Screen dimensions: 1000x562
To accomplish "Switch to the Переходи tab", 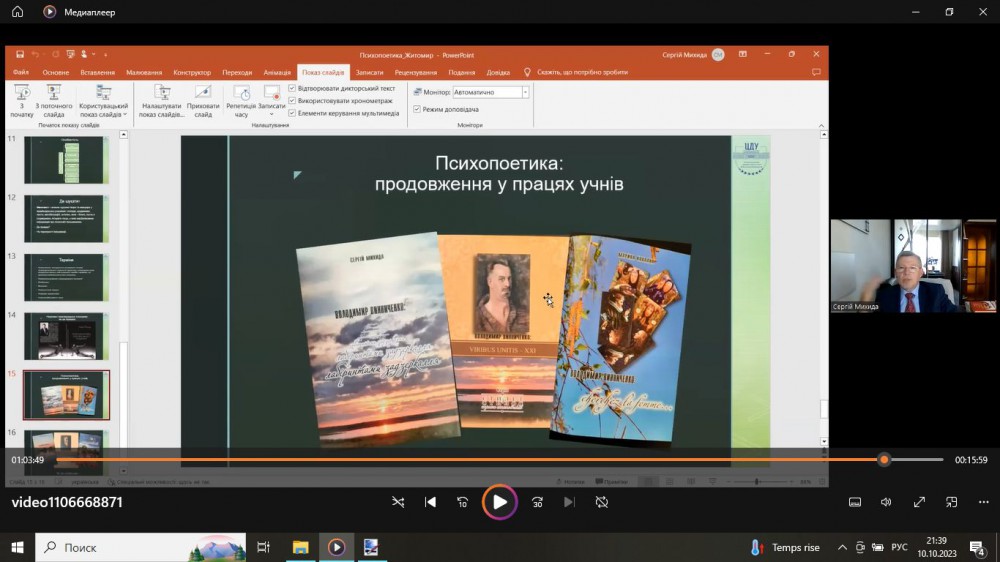I will [x=237, y=72].
